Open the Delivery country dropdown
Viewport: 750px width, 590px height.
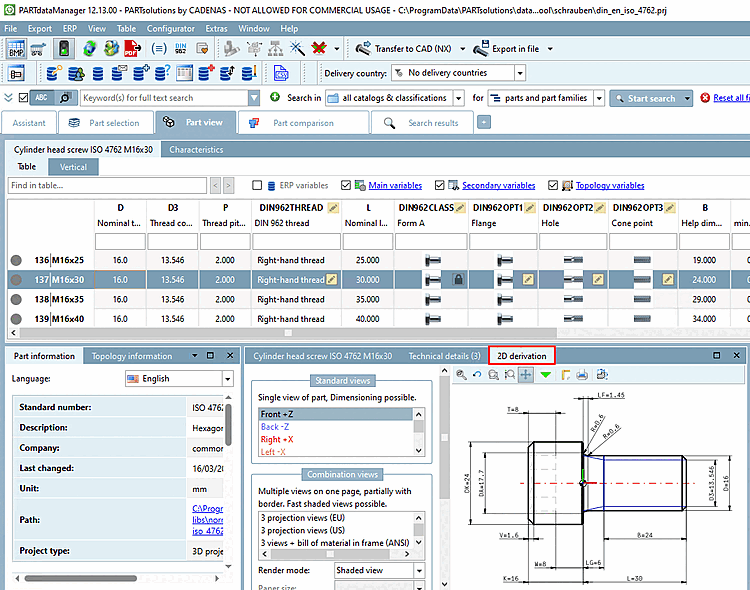coord(520,73)
